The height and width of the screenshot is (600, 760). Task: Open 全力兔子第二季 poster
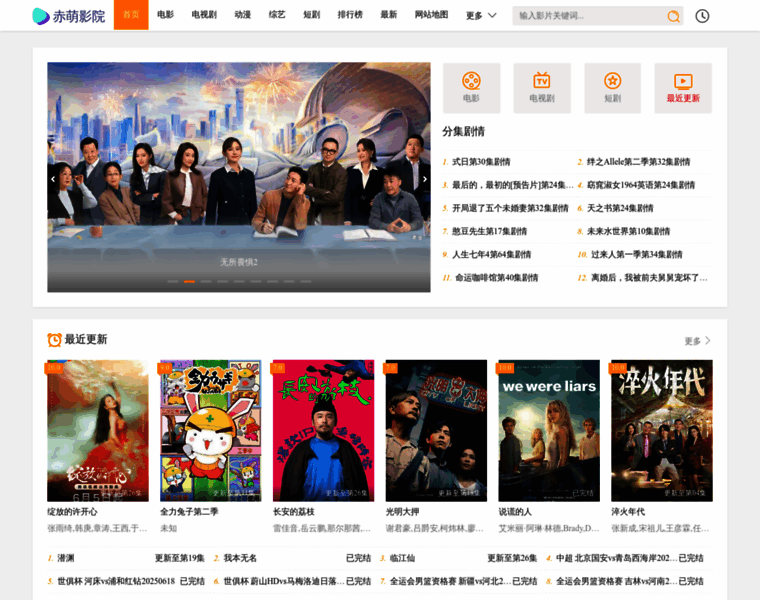point(211,430)
